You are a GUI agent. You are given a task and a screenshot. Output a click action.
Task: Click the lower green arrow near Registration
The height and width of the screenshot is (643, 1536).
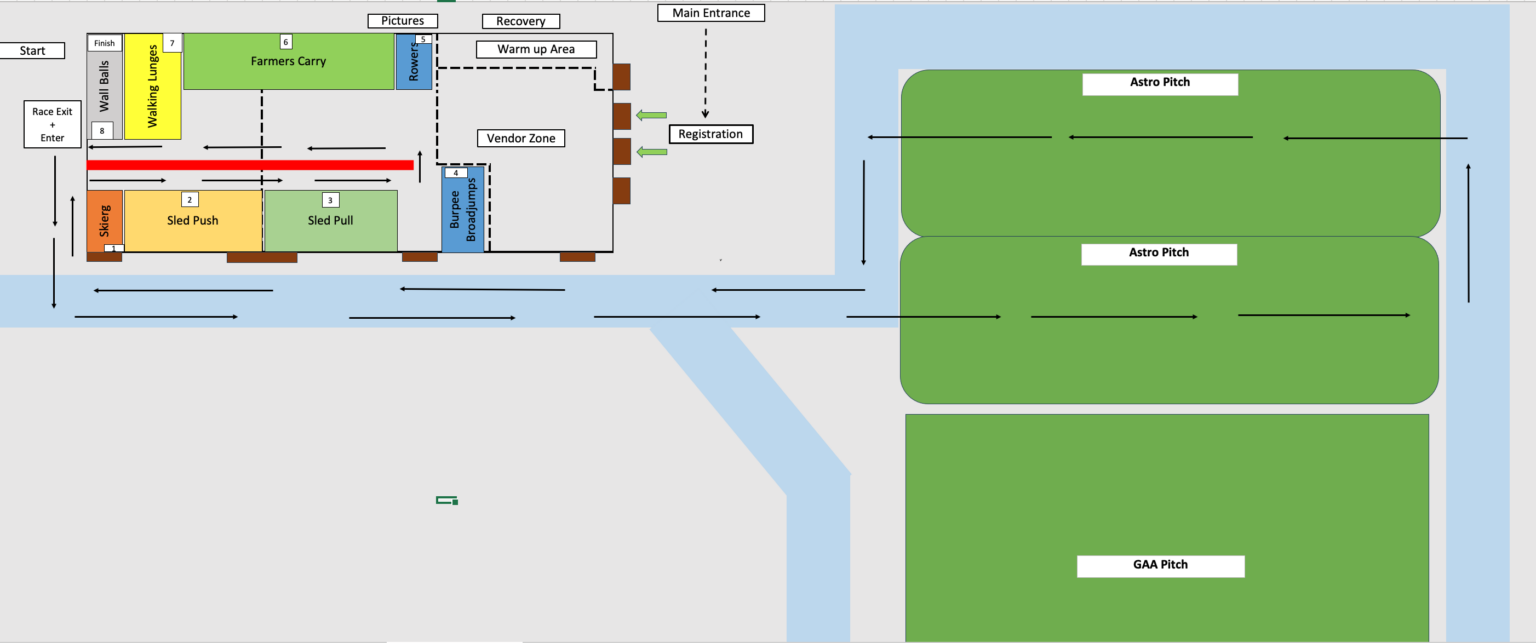pos(652,152)
